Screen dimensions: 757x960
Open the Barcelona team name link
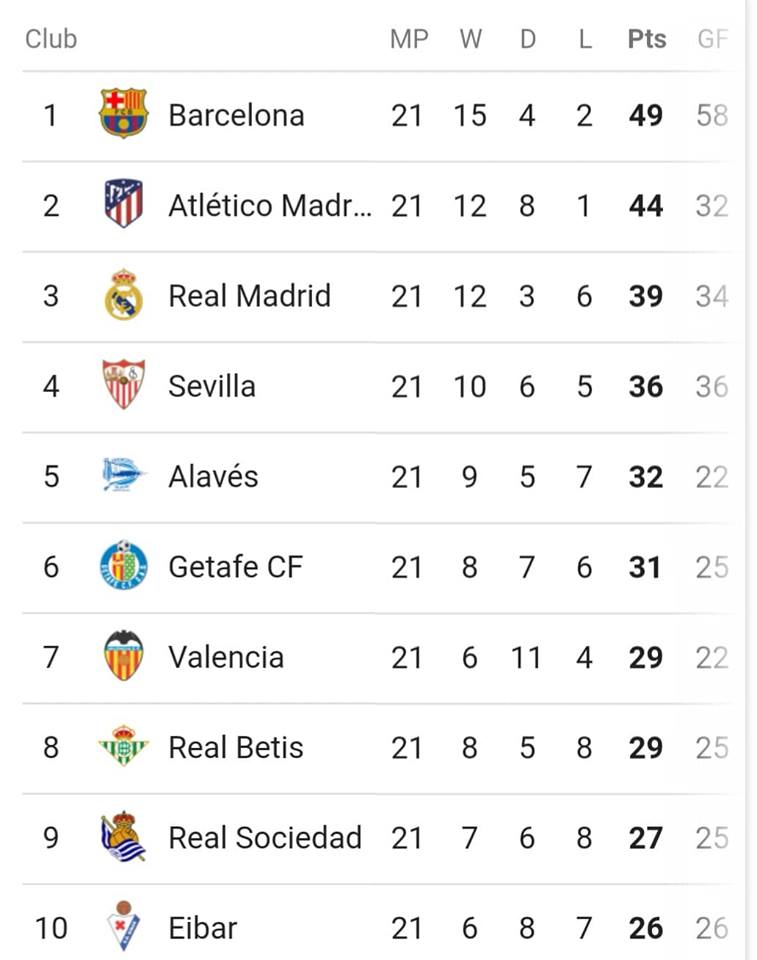coord(236,115)
